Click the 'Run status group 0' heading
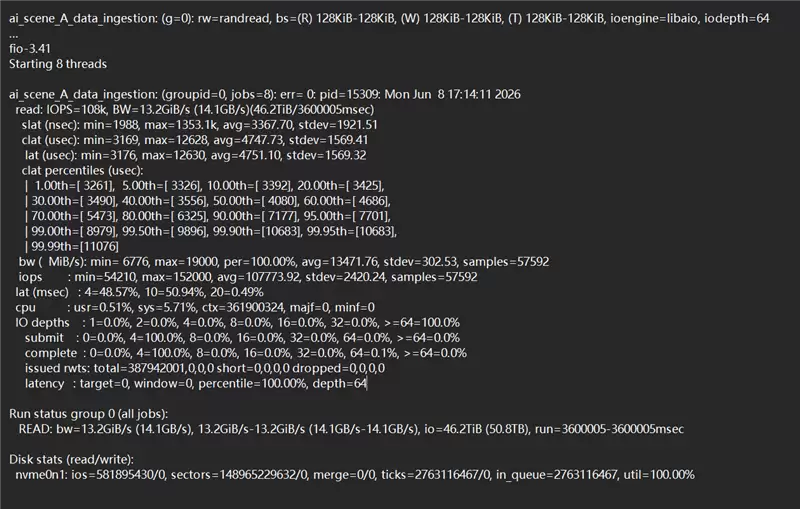This screenshot has height=509, width=800. [x=88, y=414]
